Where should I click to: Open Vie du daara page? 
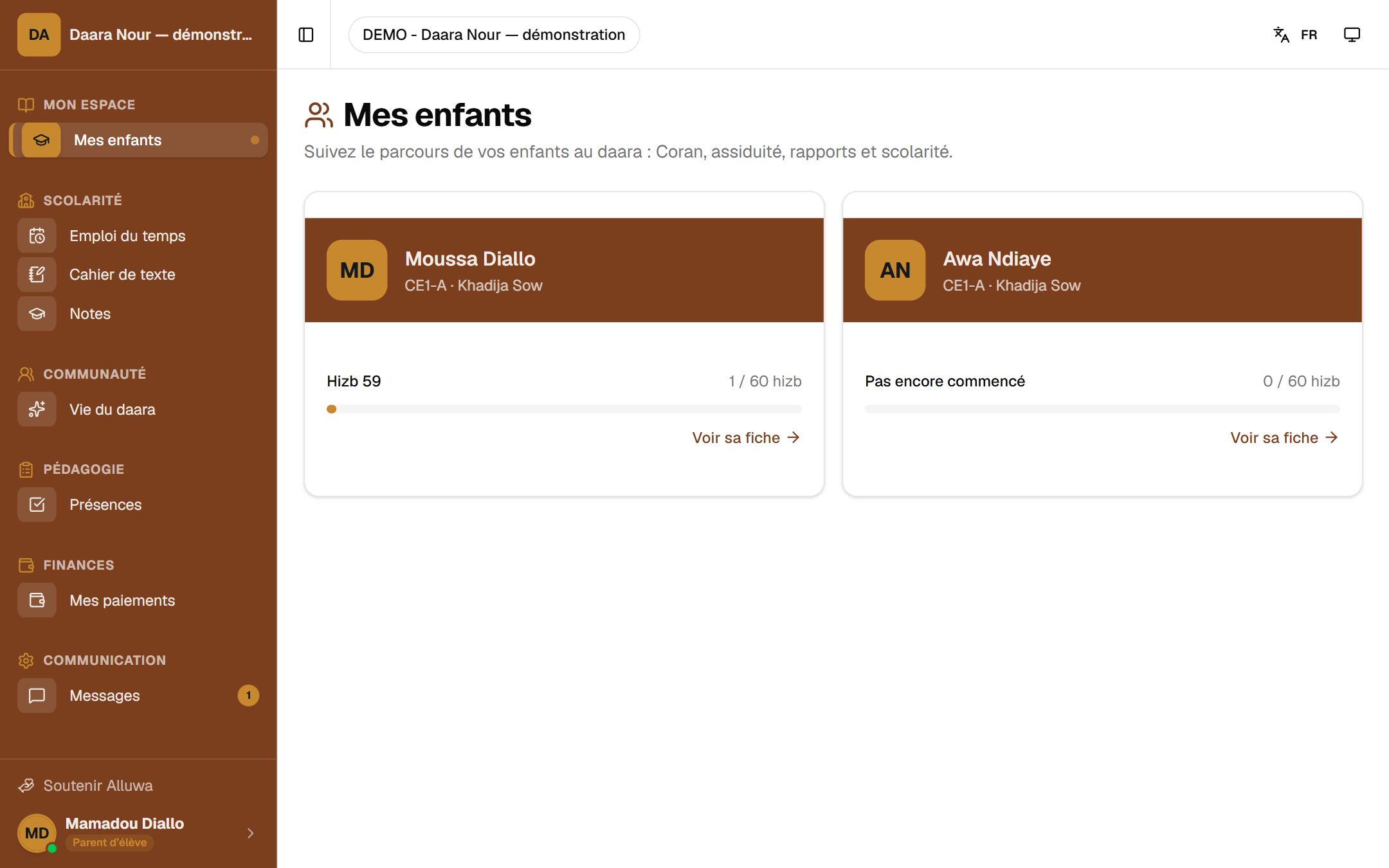pyautogui.click(x=138, y=410)
